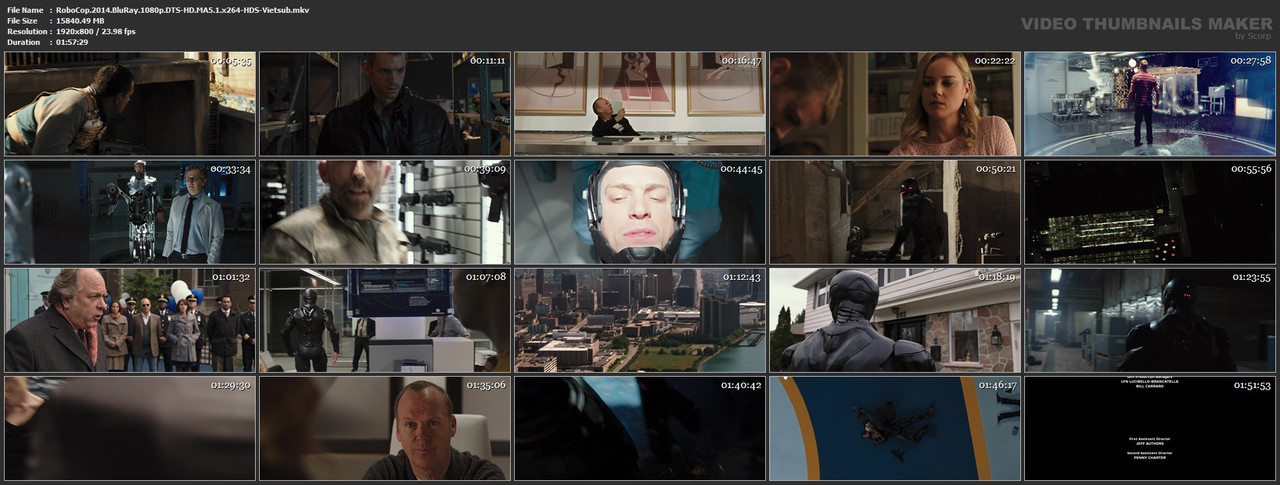Click the 00:22:22 blonde woman frame
This screenshot has width=1280, height=485.
pos(895,104)
